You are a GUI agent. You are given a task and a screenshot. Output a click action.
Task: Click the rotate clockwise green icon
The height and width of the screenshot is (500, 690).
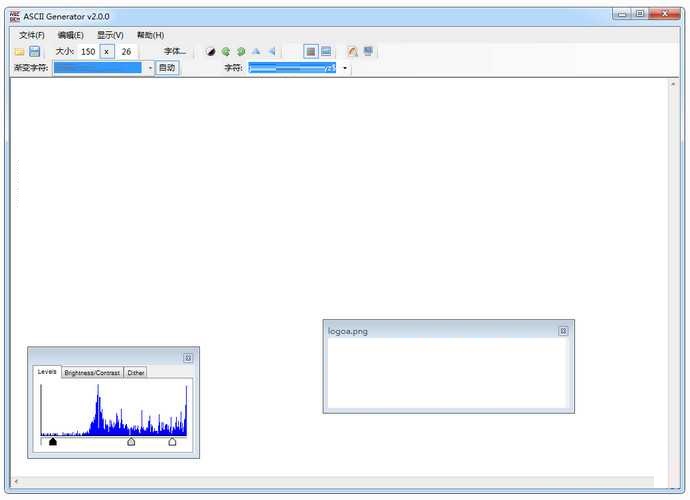point(241,52)
